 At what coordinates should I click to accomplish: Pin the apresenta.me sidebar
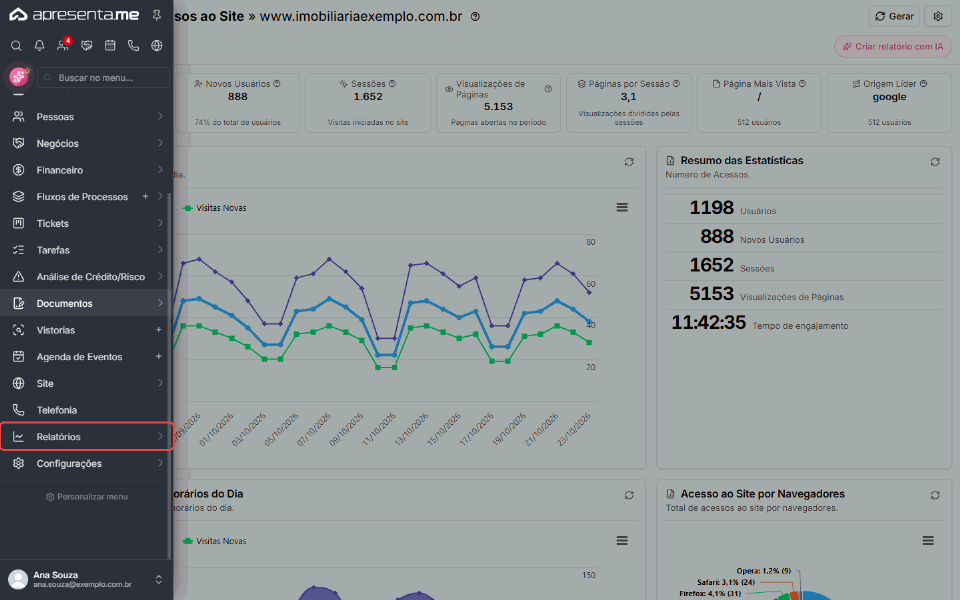(157, 15)
